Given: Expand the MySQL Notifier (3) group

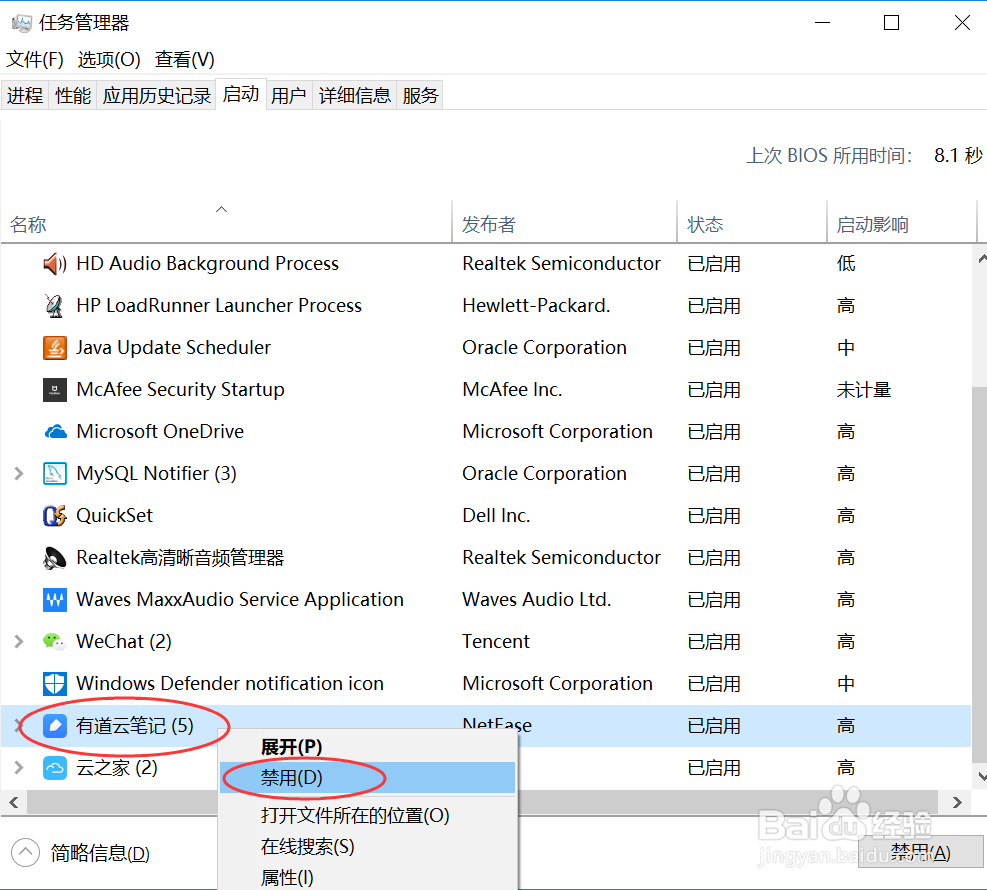Looking at the screenshot, I should (19, 473).
